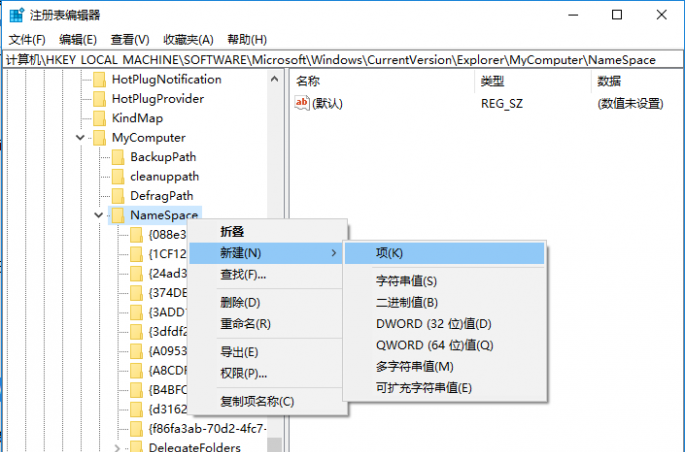Open the 查看(V) menu

pos(130,40)
